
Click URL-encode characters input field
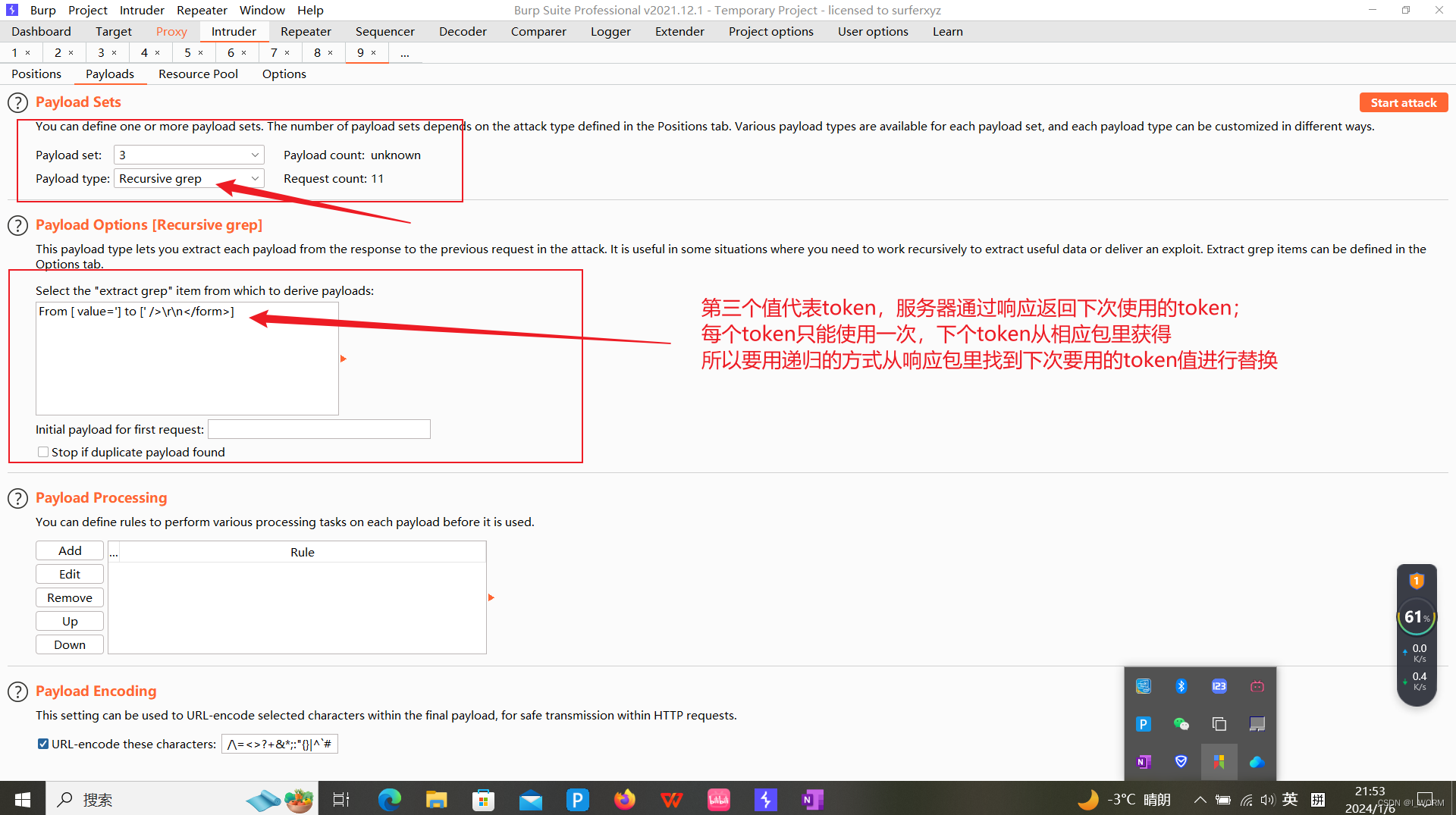pyautogui.click(x=280, y=744)
